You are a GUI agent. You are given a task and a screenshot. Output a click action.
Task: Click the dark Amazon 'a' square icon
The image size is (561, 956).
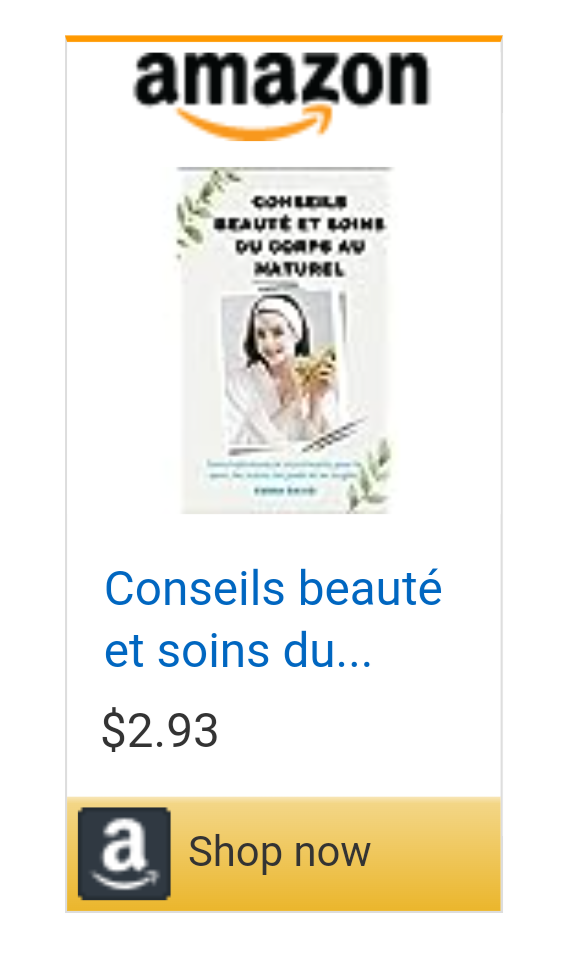point(124,853)
